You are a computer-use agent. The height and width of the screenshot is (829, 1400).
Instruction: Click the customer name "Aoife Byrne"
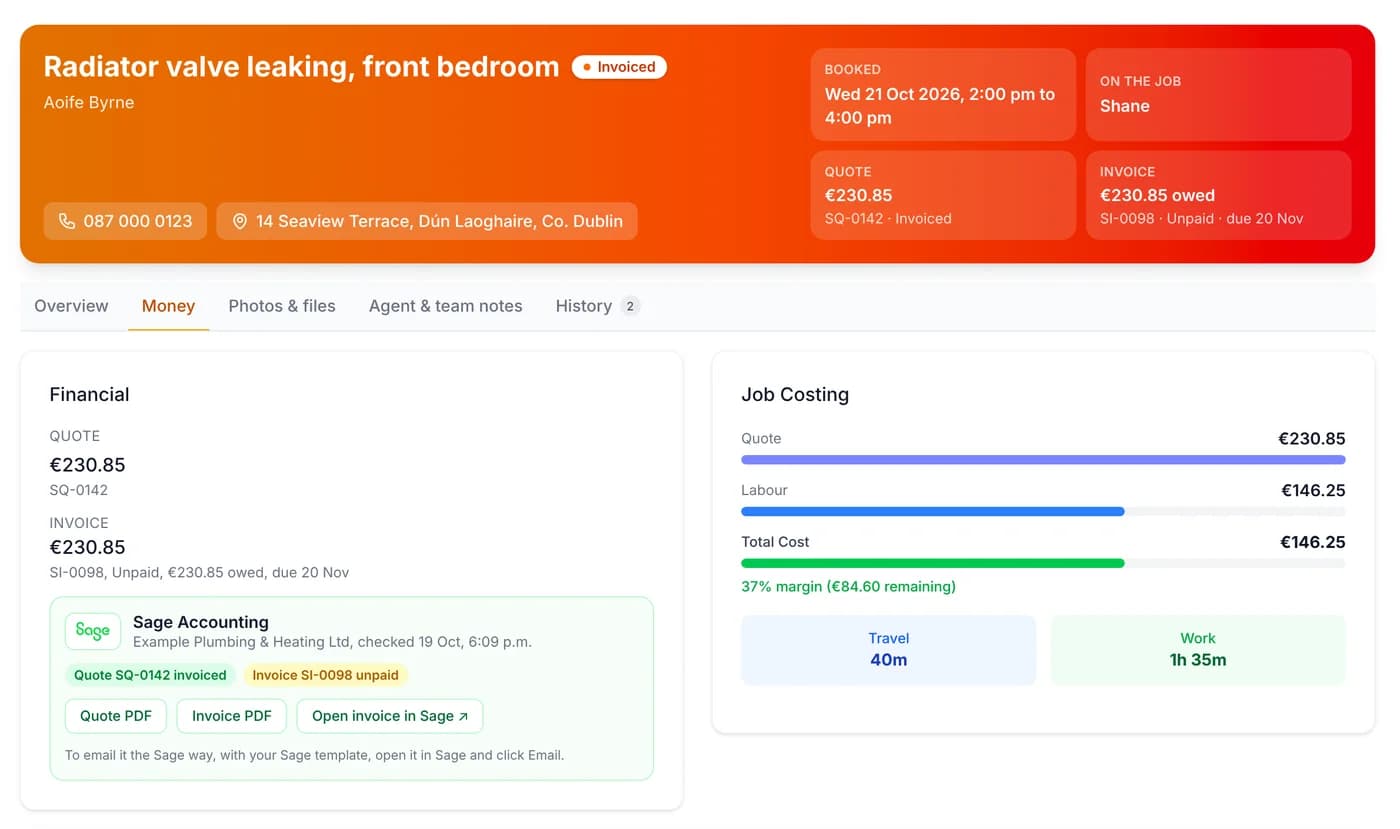point(89,102)
